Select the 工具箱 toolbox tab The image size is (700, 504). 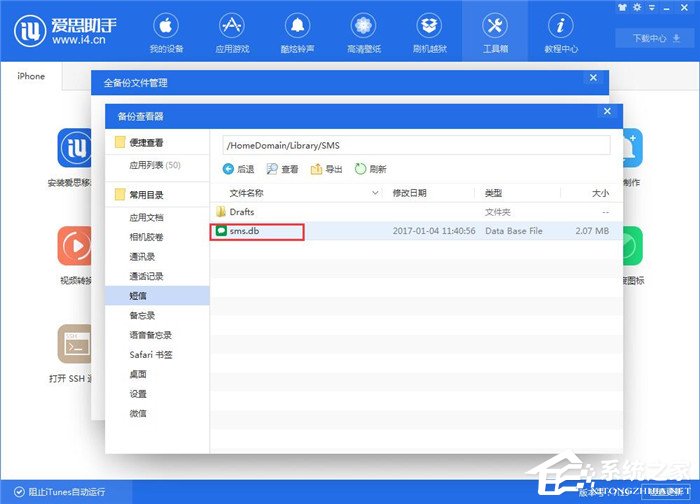tap(495, 33)
